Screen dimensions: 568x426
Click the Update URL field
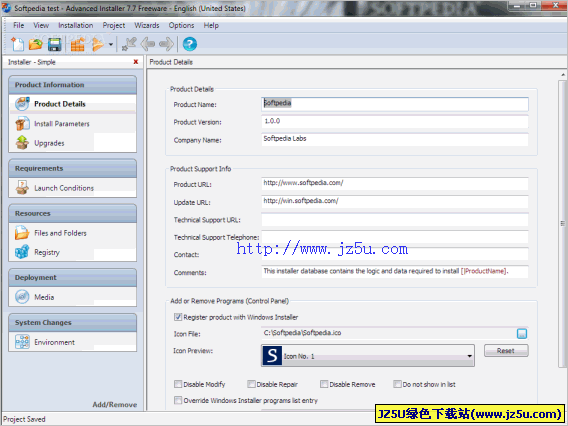point(394,201)
